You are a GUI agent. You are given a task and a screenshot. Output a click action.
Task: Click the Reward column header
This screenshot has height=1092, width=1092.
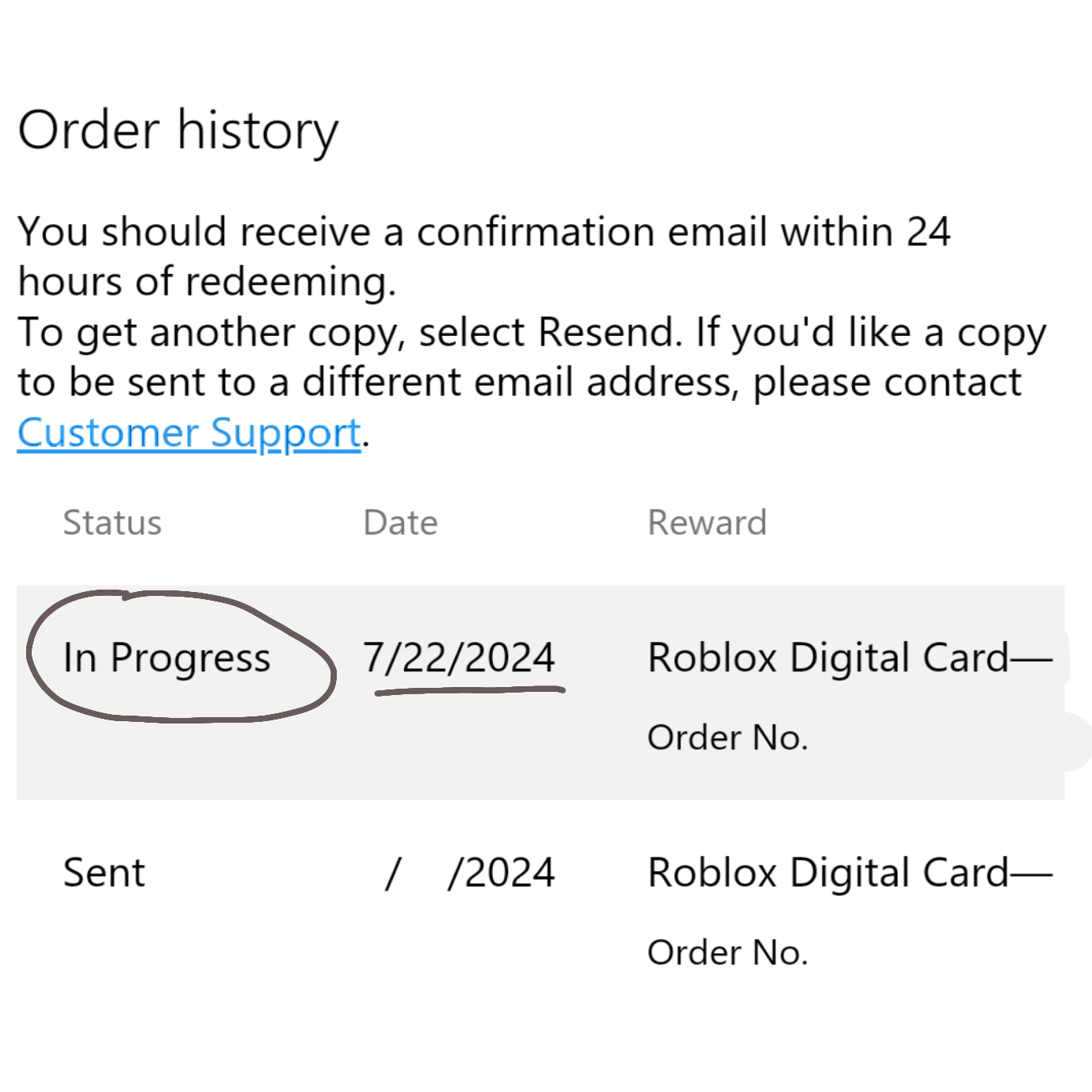(x=707, y=523)
